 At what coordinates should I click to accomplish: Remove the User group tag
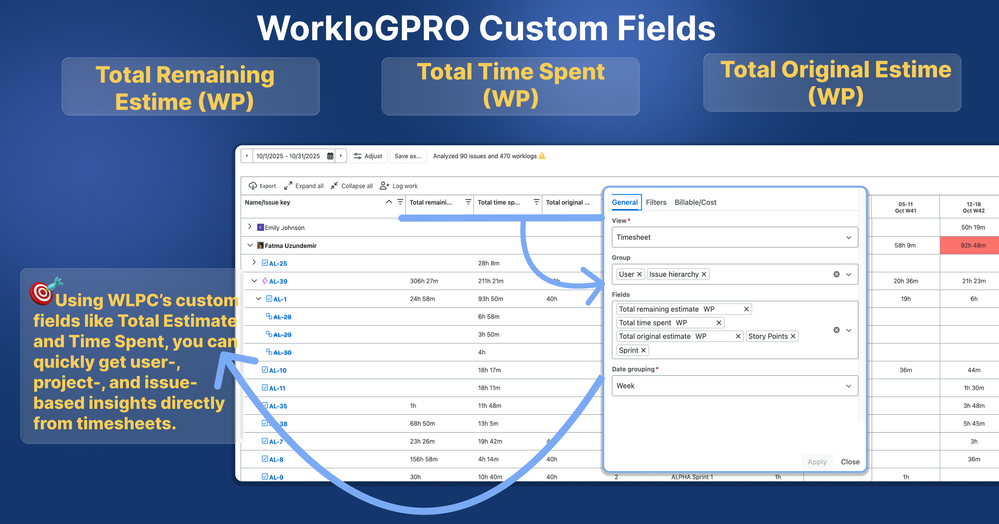pos(640,274)
